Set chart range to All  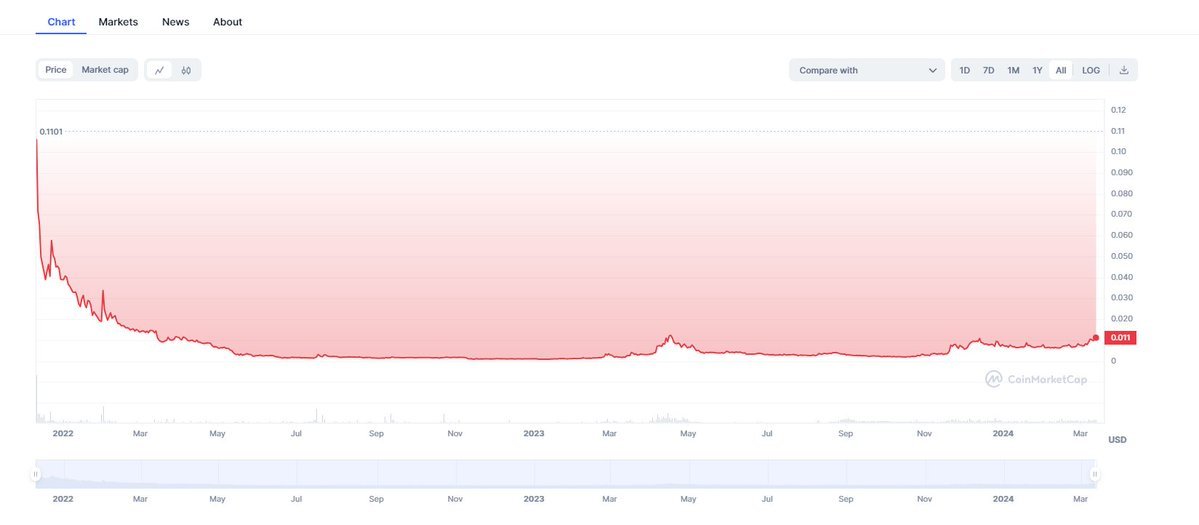tap(1061, 70)
